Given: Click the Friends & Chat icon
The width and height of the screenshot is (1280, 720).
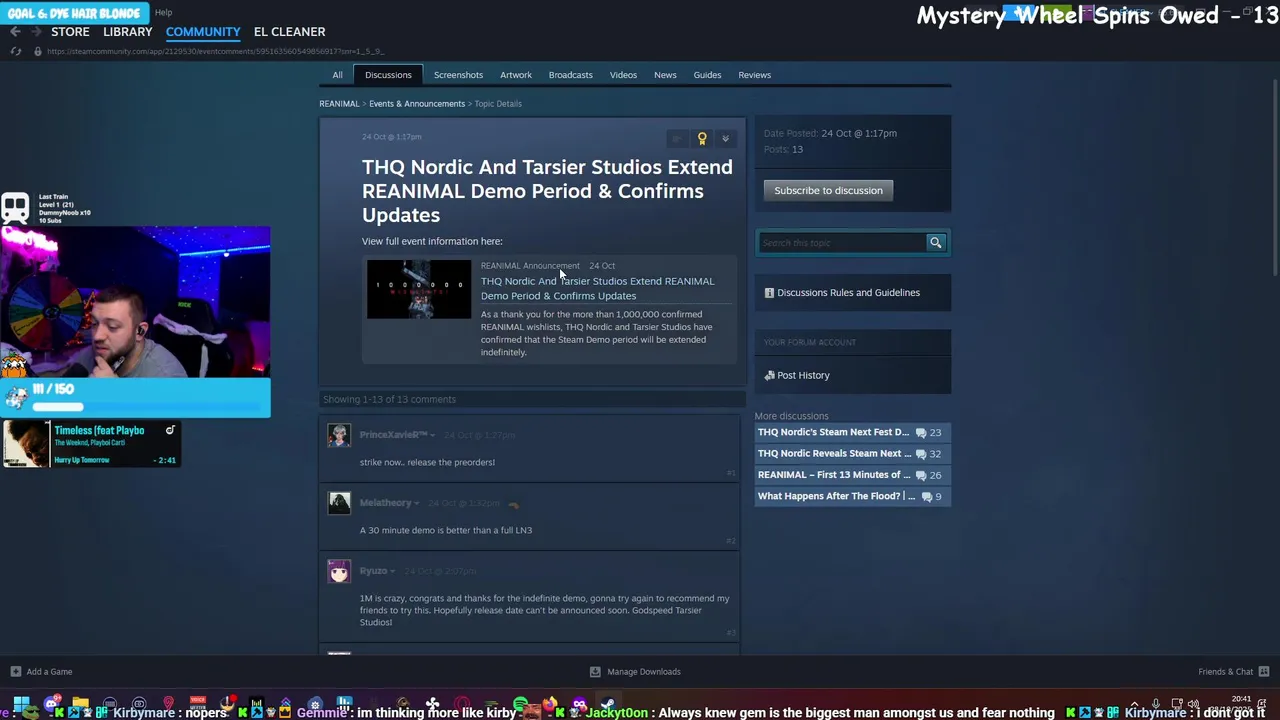Looking at the screenshot, I should pyautogui.click(x=1264, y=672).
